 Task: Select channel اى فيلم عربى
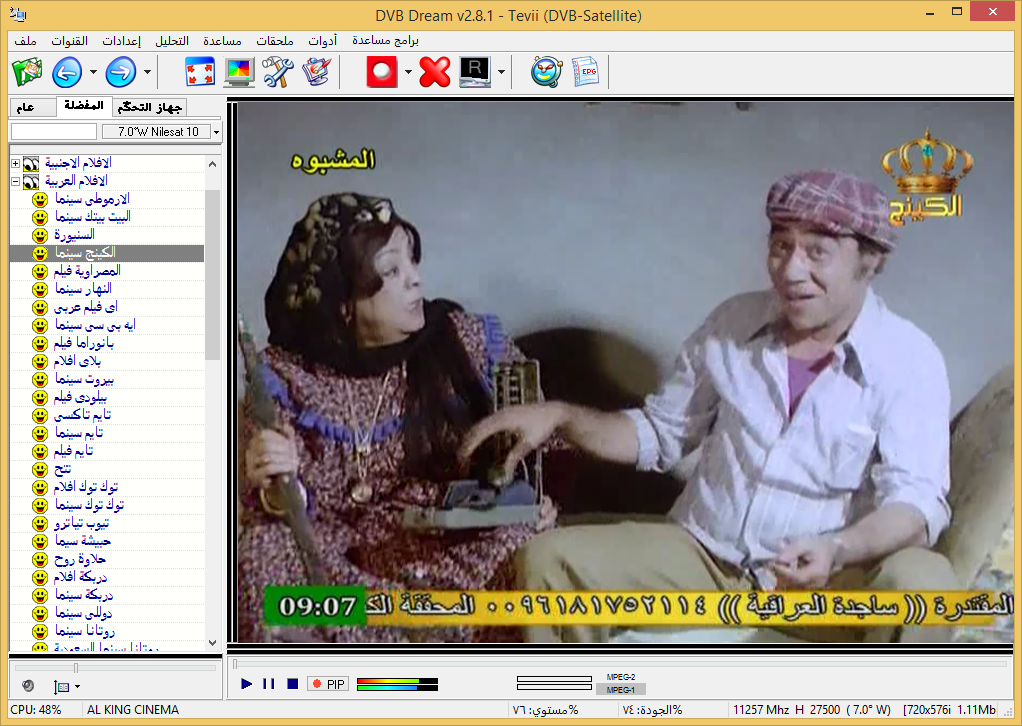point(86,307)
